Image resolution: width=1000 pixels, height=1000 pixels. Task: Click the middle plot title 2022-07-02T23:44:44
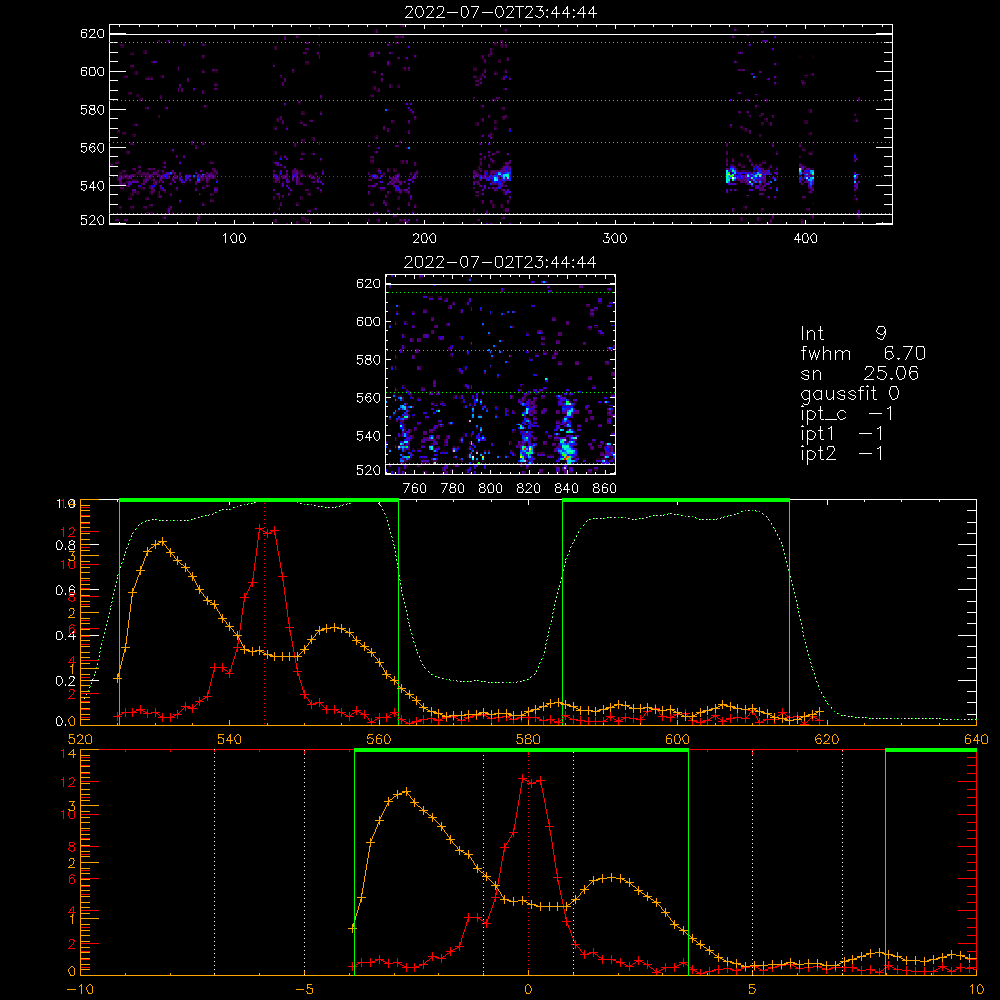coord(500,262)
